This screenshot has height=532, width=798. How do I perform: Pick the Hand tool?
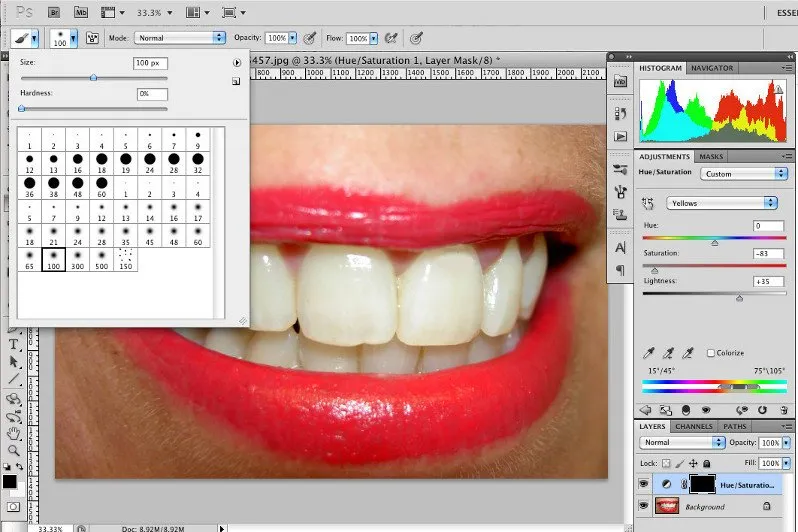pyautogui.click(x=14, y=433)
